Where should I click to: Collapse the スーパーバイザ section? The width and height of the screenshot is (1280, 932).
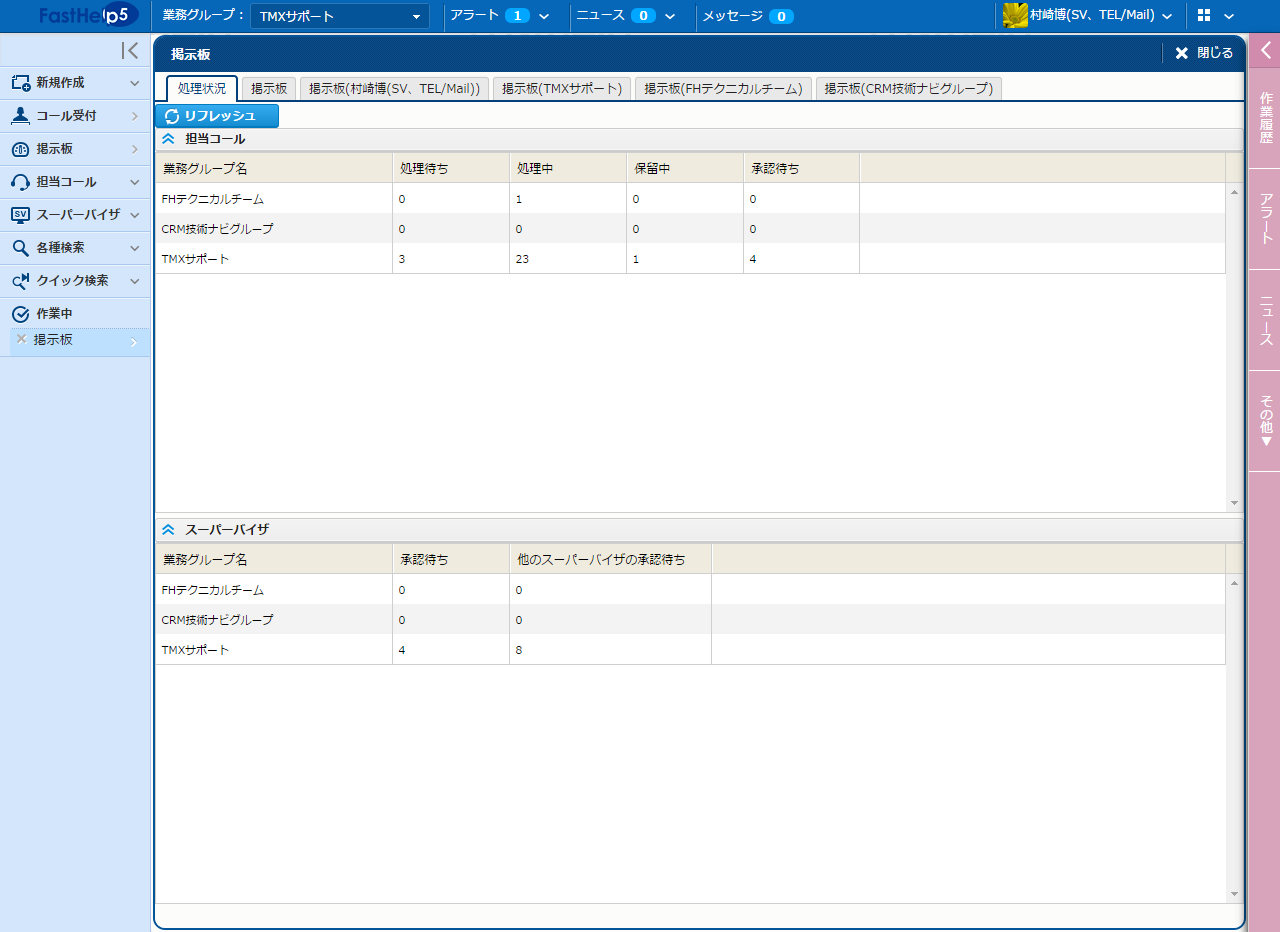[168, 530]
